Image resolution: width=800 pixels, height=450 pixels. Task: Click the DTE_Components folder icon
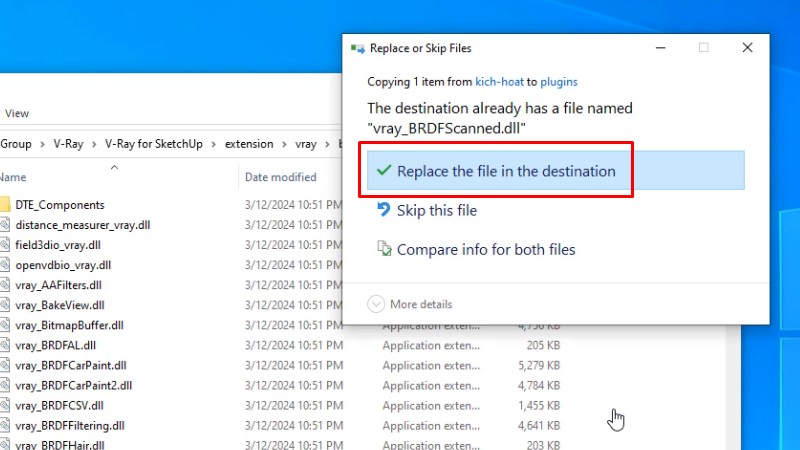pyautogui.click(x=5, y=204)
